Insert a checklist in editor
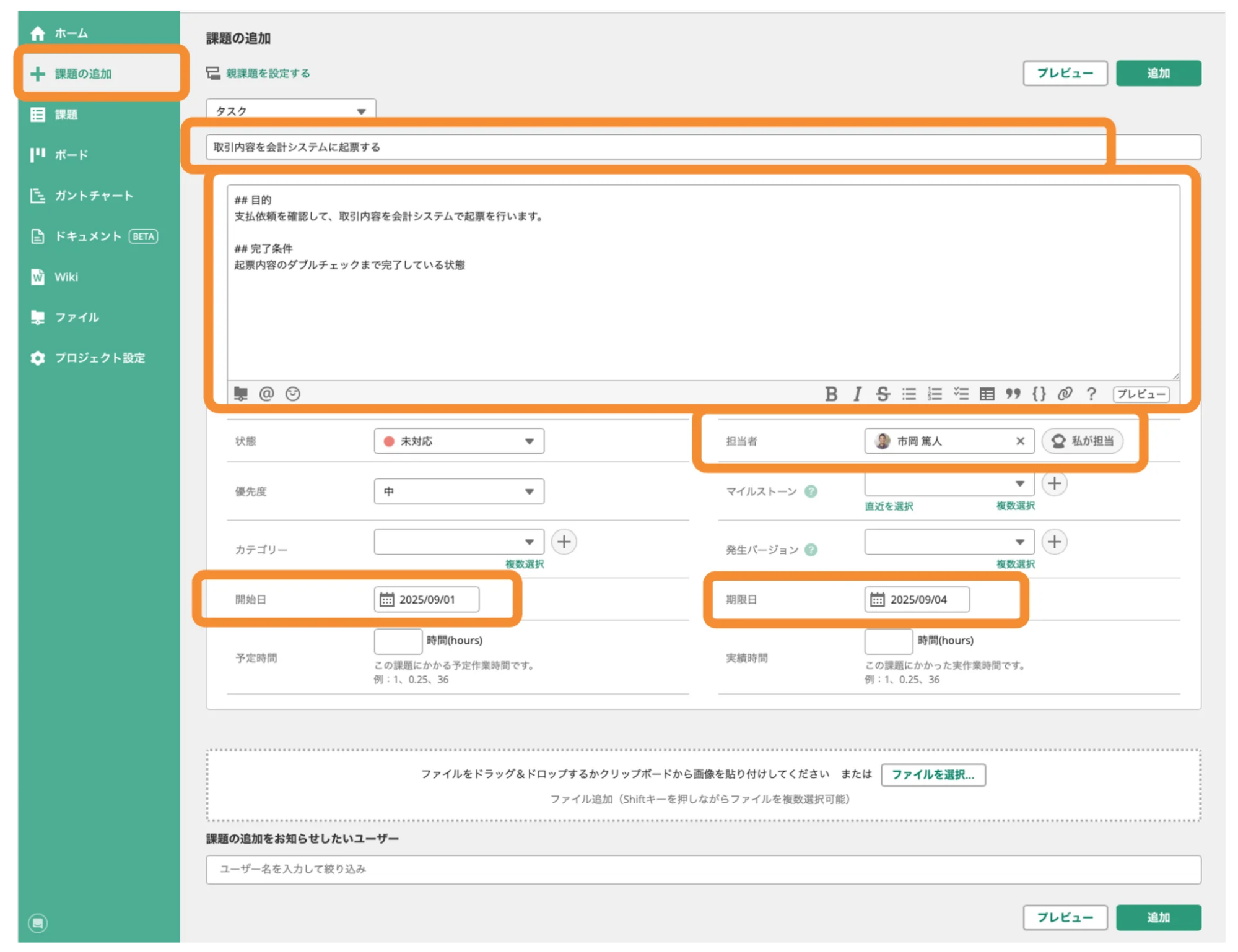Viewport: 1238px width, 952px height. click(x=961, y=394)
